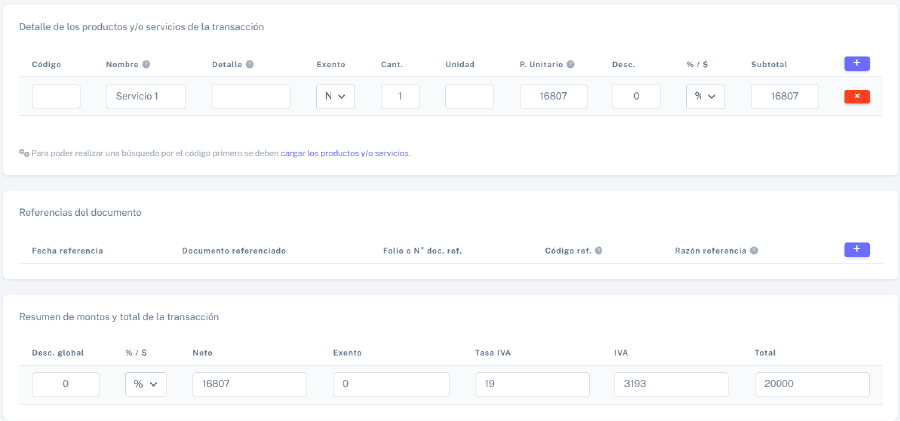Open the product discount % / $ dropdown
Viewport: 900px width, 421px height.
(705, 97)
